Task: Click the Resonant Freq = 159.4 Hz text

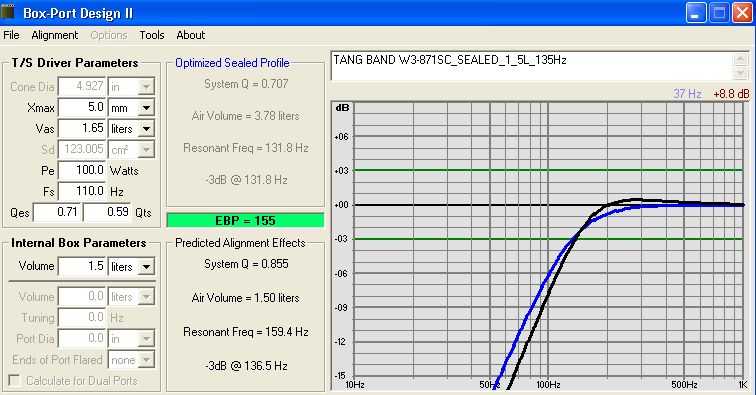Action: [245, 332]
